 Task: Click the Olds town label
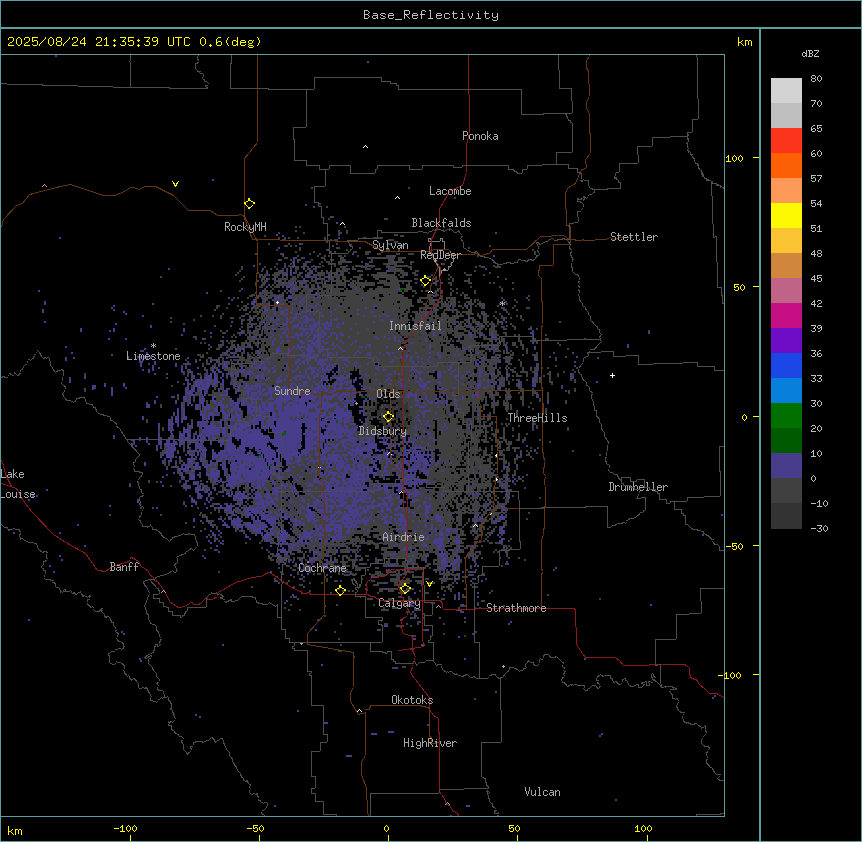[388, 394]
